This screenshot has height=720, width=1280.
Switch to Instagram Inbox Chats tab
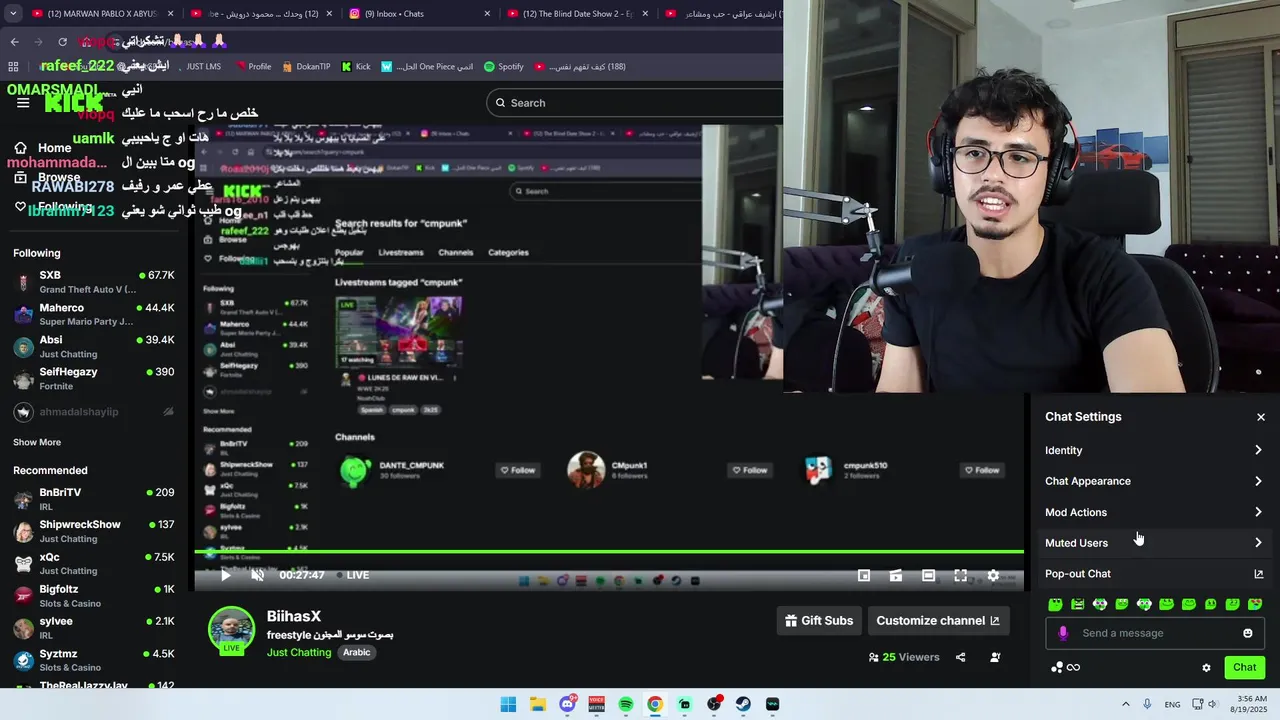(421, 14)
